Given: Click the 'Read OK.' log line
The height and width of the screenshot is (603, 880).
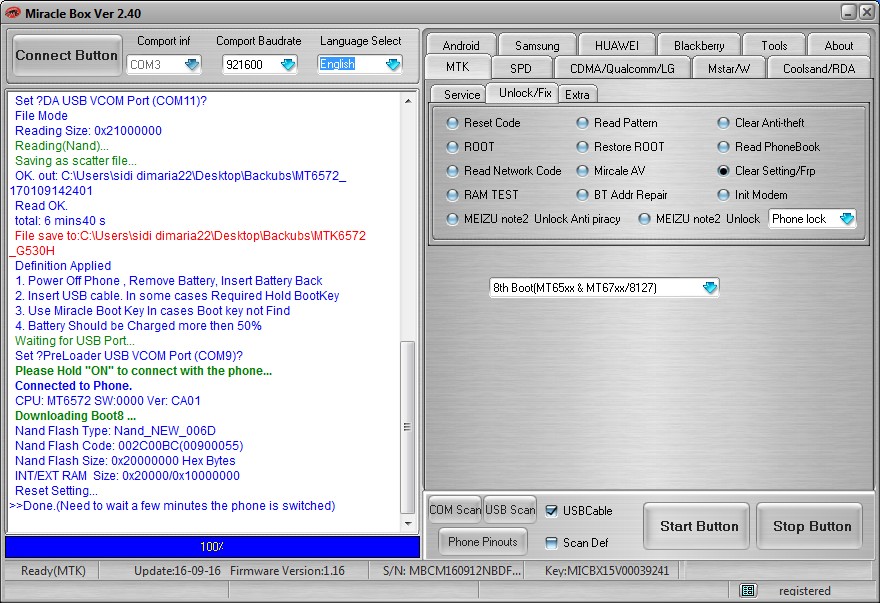Looking at the screenshot, I should 41,205.
